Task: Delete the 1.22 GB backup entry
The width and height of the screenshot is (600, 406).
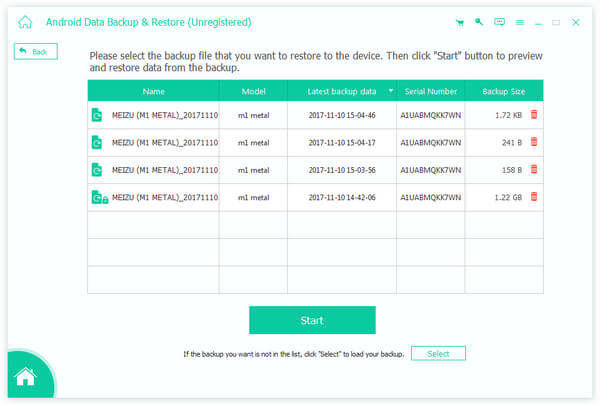Action: pyautogui.click(x=534, y=197)
